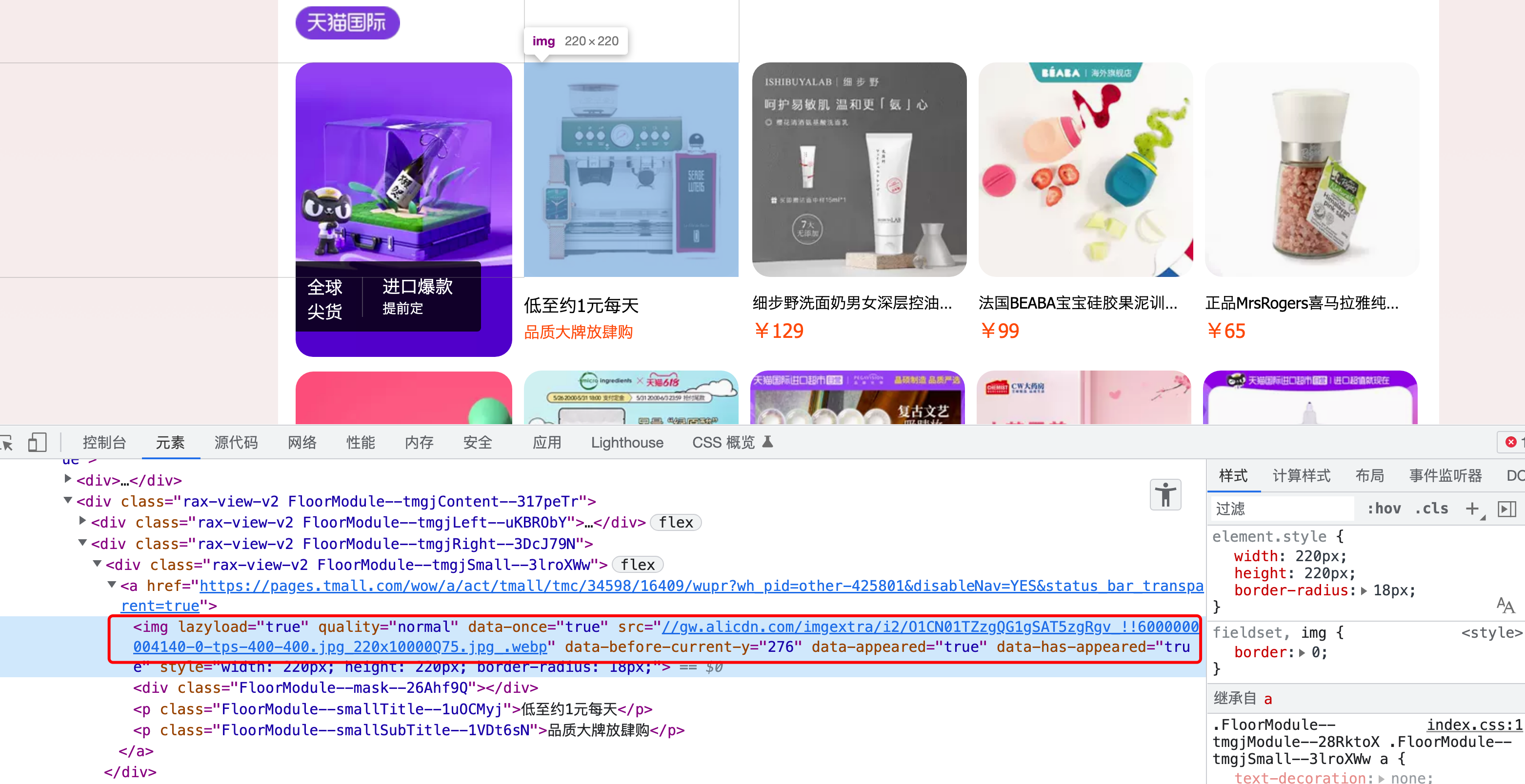
Task: Collapse the FloorModule--tmgjSmall div node
Action: click(97, 563)
